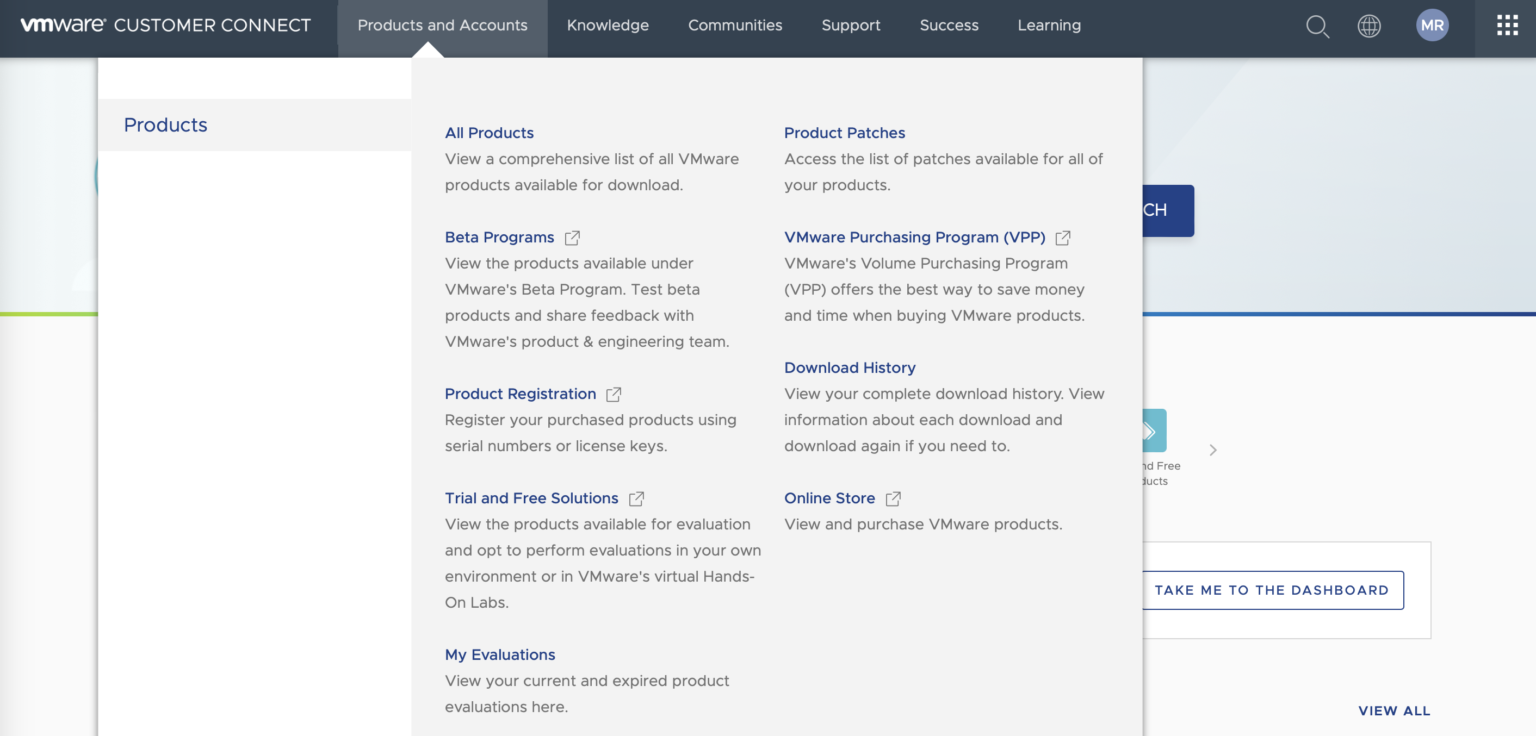
Task: Click external link icon beside Online Store
Action: click(x=893, y=499)
